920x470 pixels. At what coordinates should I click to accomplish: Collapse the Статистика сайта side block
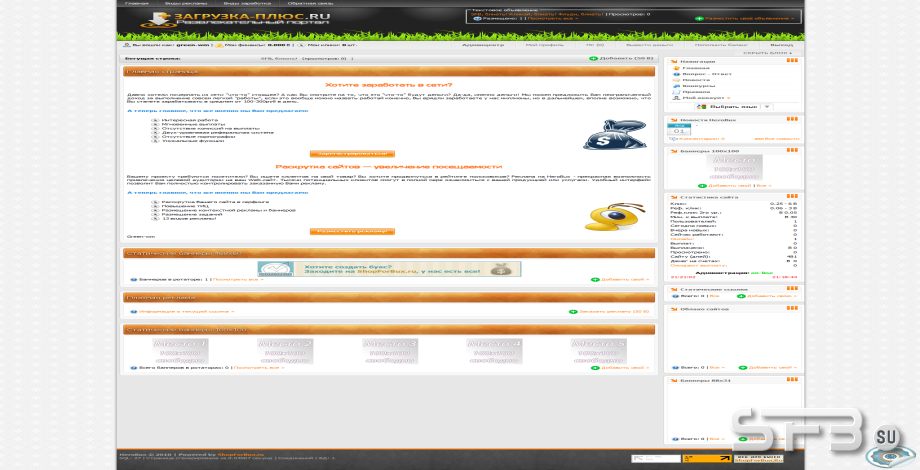pos(792,197)
